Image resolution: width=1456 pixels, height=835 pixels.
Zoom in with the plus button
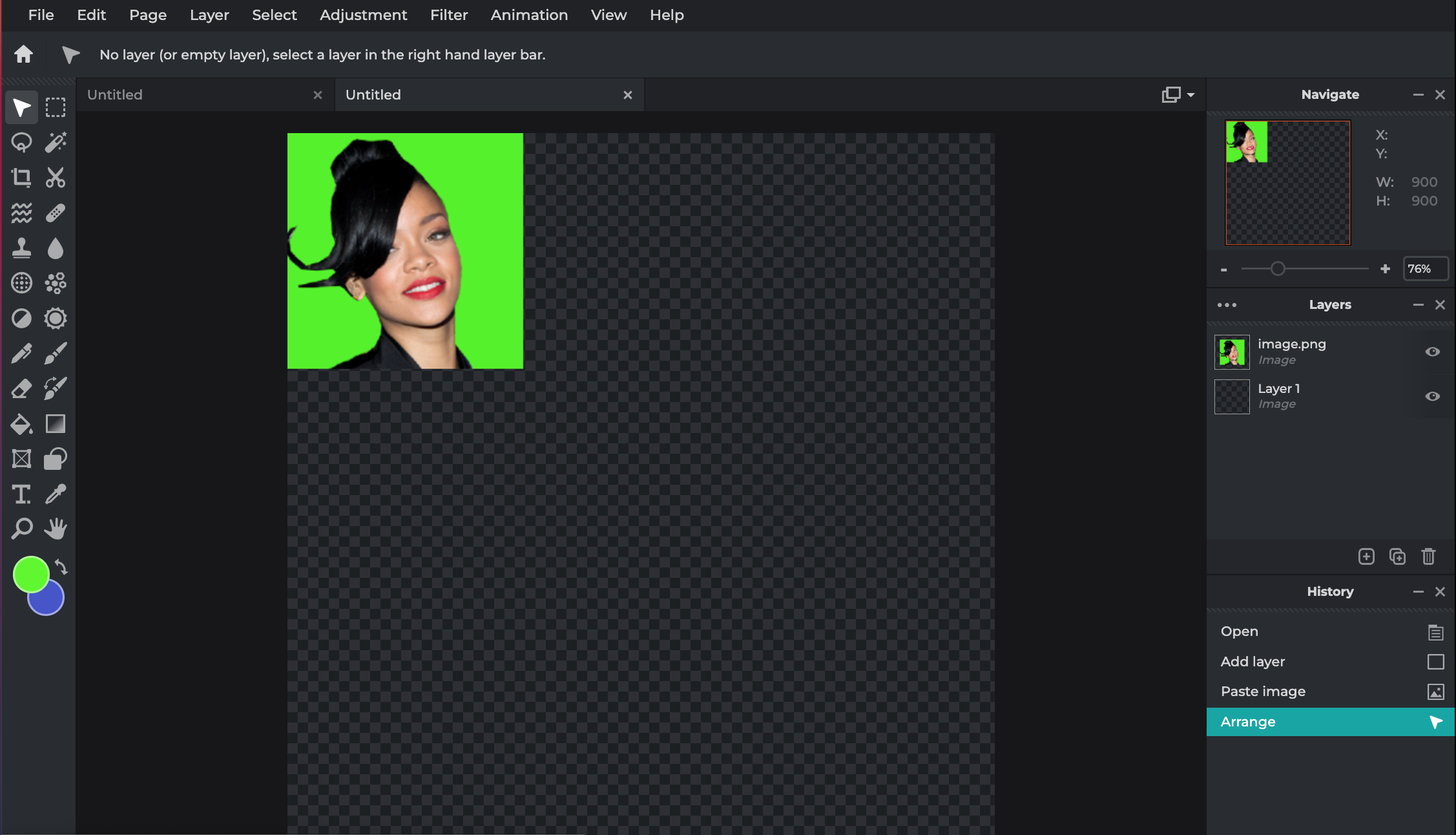tap(1385, 269)
